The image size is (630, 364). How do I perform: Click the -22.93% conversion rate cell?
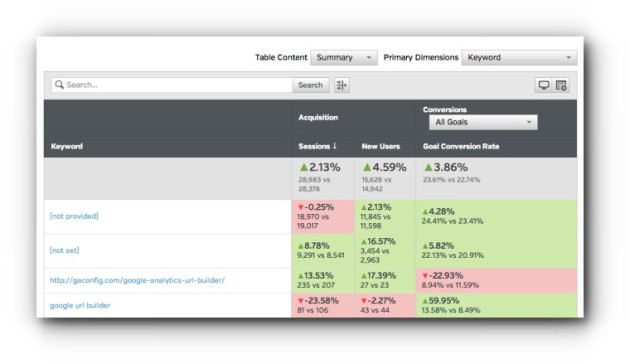496,280
